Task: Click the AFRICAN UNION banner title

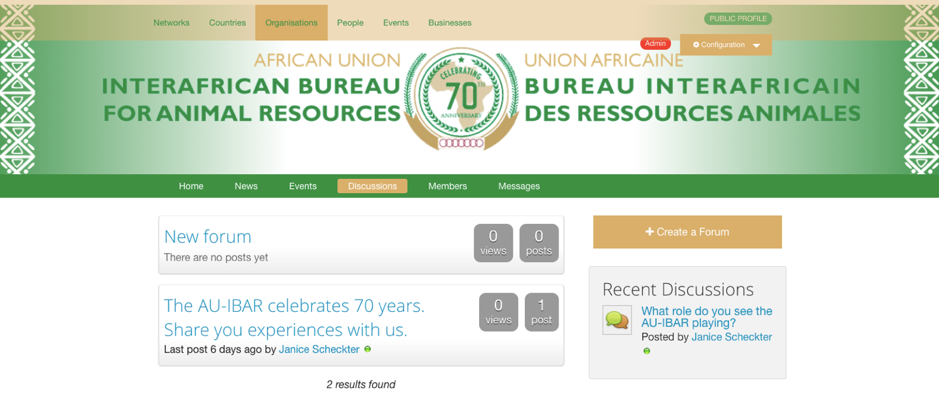Action: point(327,60)
